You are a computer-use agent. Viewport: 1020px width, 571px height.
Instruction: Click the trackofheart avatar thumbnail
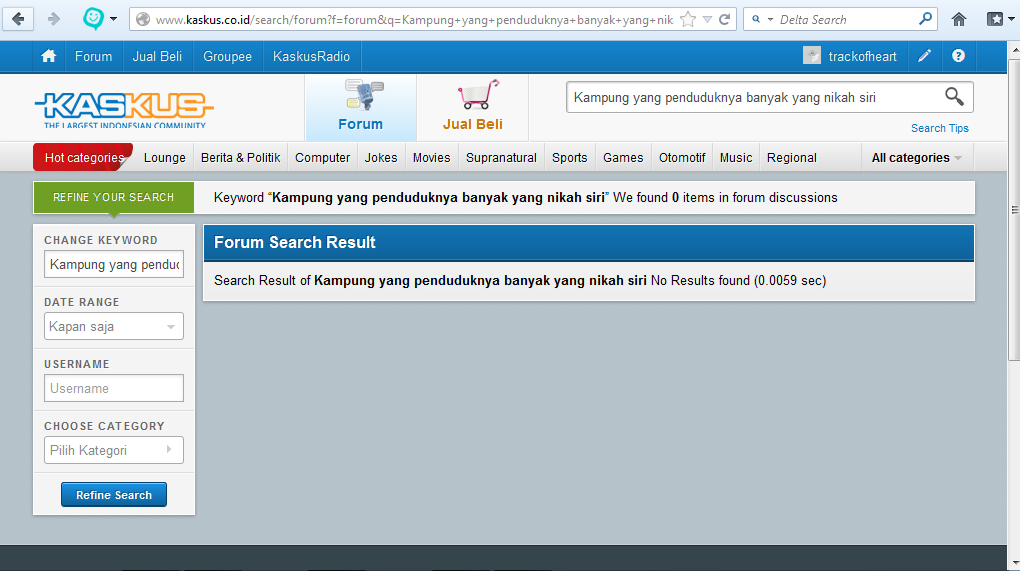tap(812, 56)
